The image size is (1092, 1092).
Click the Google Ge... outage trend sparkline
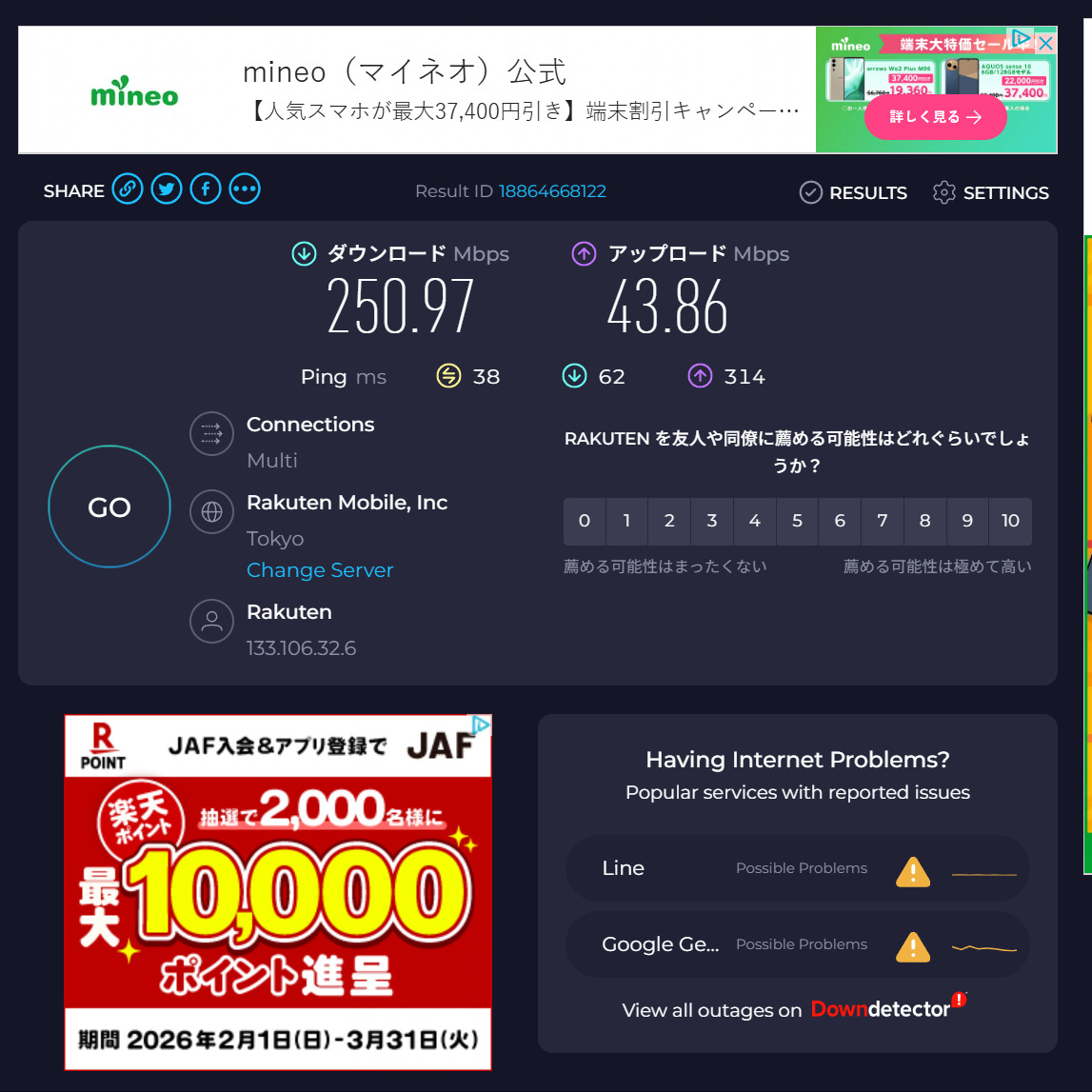984,948
